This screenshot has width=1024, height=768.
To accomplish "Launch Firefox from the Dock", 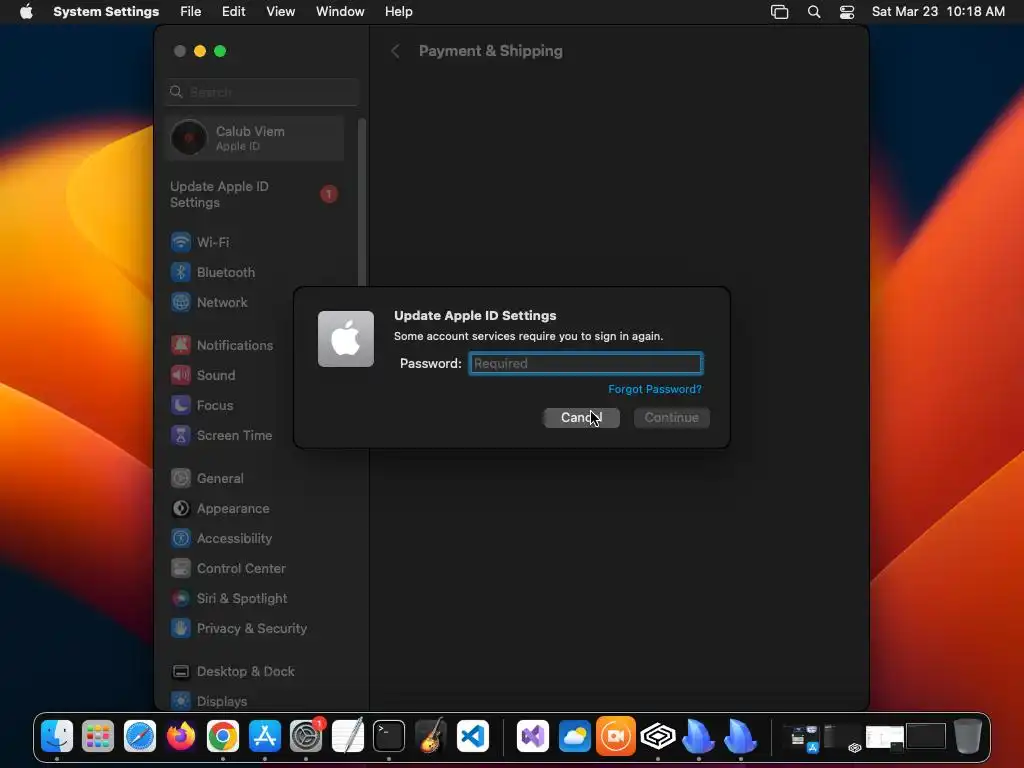I will [181, 736].
